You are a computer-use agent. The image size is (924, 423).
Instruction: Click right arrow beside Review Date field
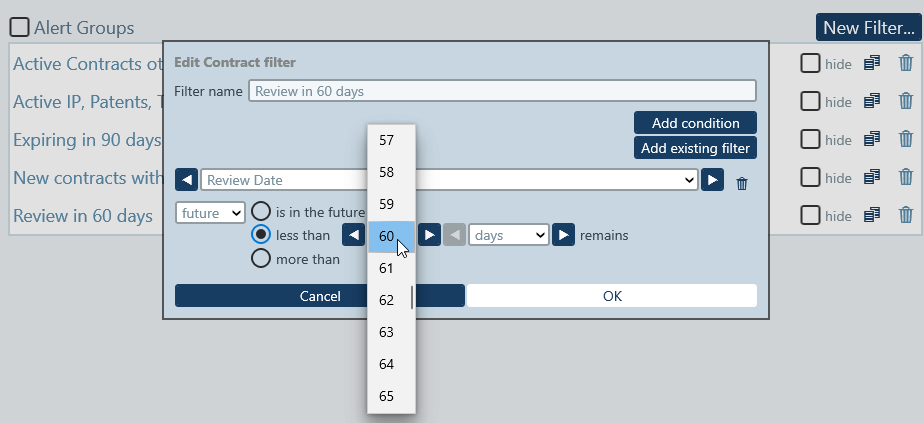click(x=712, y=180)
